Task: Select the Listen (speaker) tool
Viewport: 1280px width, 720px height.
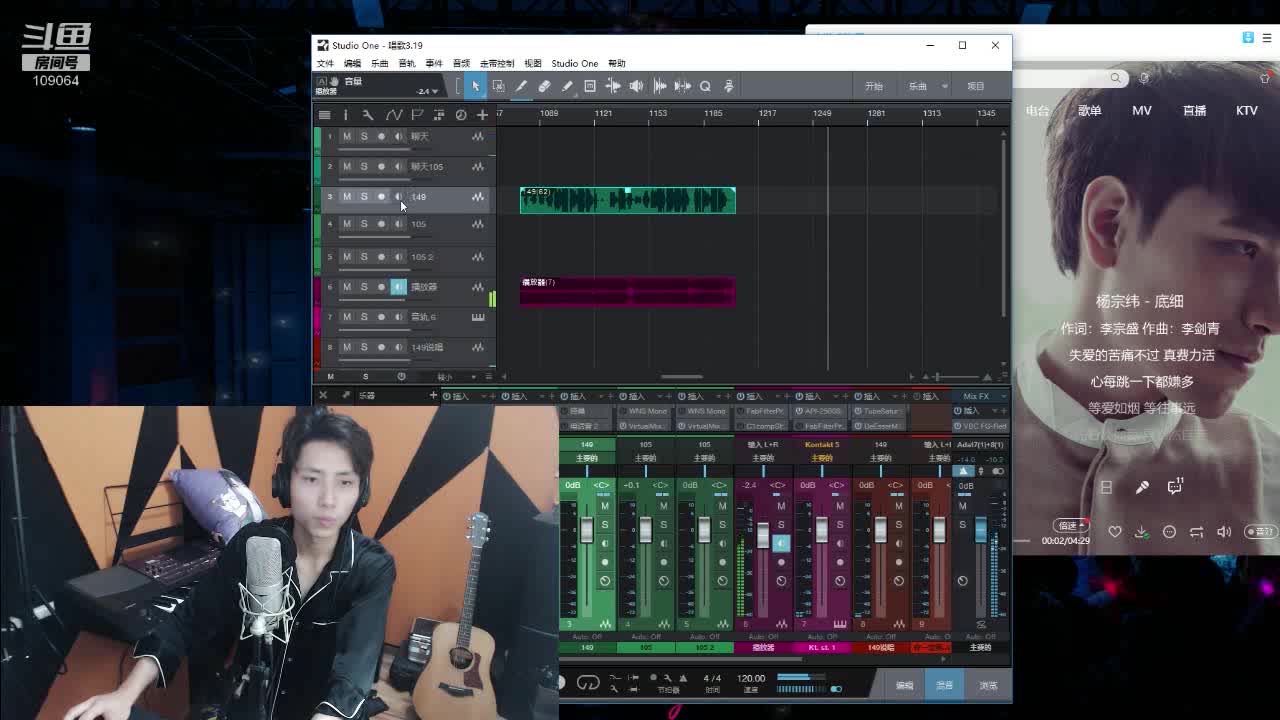Action: 636,86
